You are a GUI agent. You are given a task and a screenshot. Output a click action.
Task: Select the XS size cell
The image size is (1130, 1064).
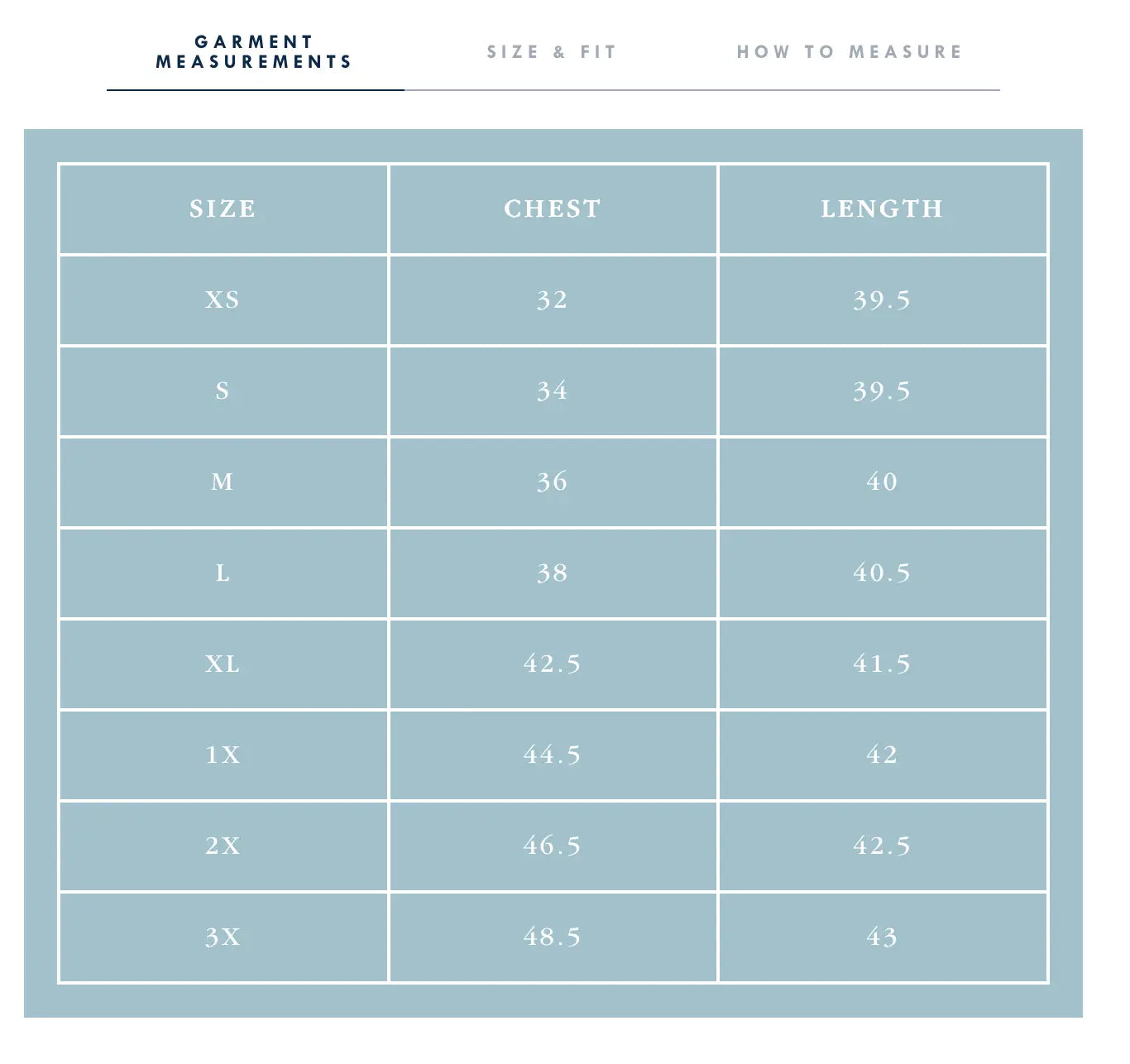[x=223, y=300]
